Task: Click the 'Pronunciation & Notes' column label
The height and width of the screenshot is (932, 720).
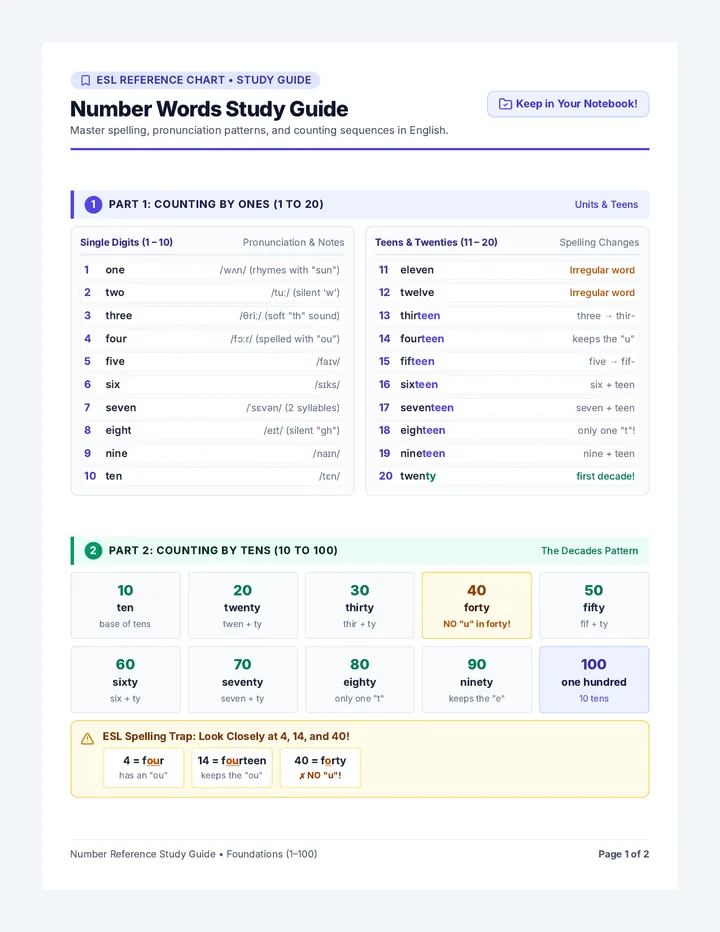Action: tap(293, 243)
